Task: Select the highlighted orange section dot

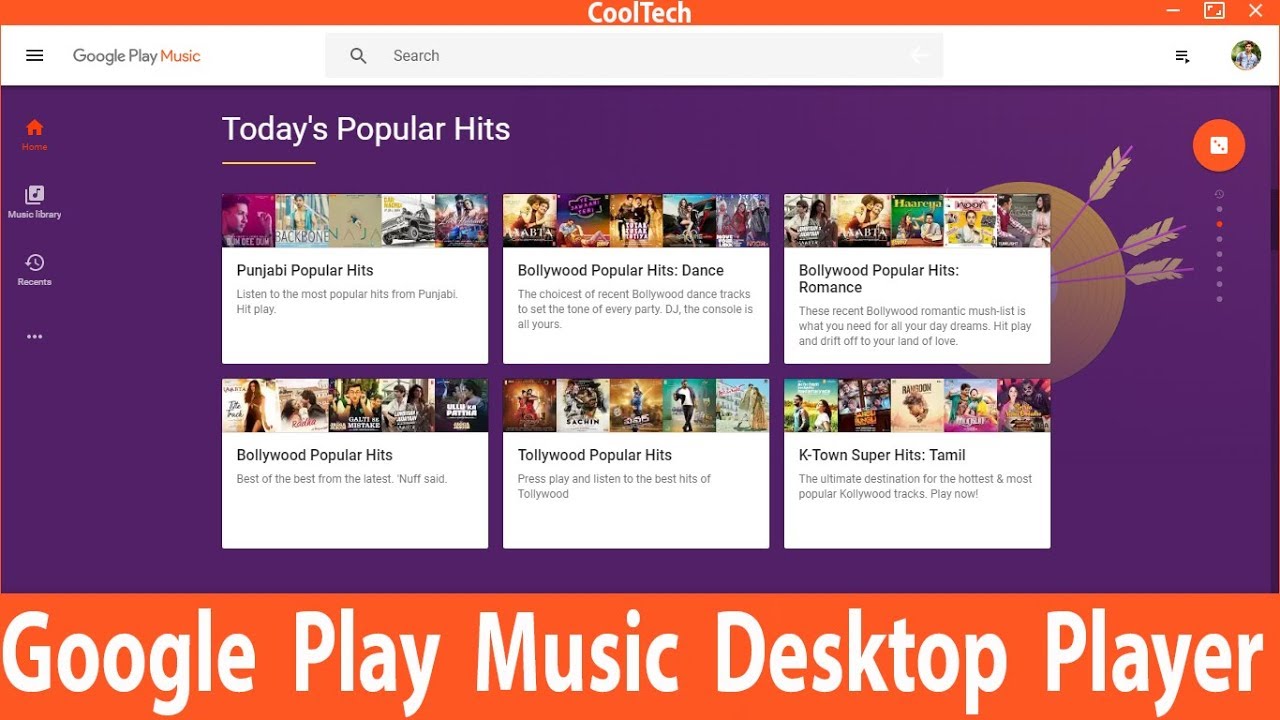Action: pyautogui.click(x=1219, y=224)
